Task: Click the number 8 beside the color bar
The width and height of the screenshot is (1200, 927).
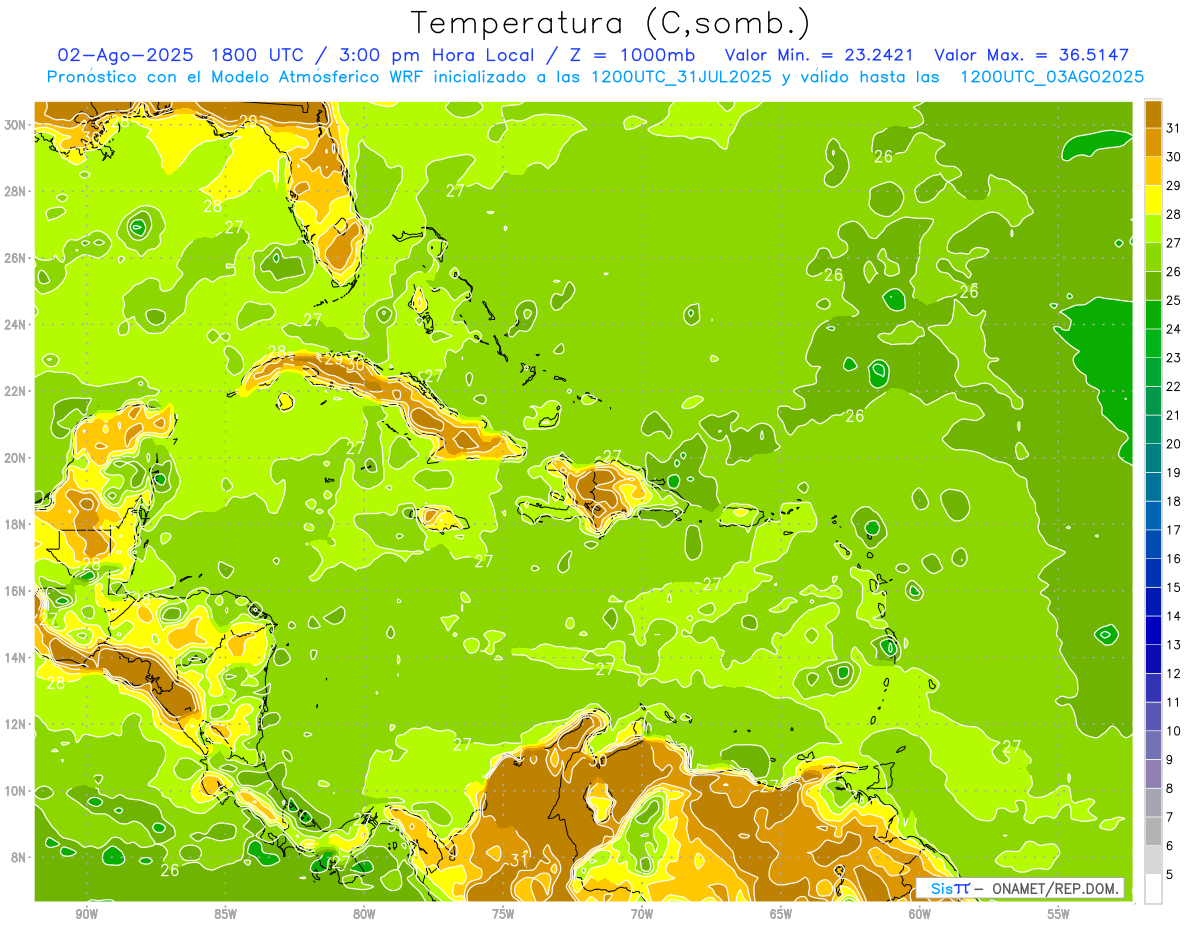Action: (x=1170, y=789)
